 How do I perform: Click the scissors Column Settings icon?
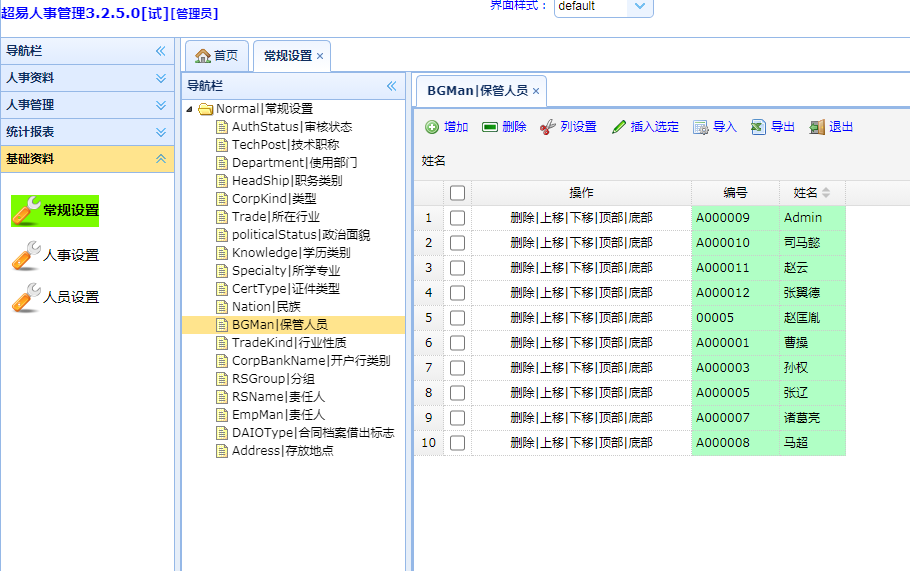547,127
